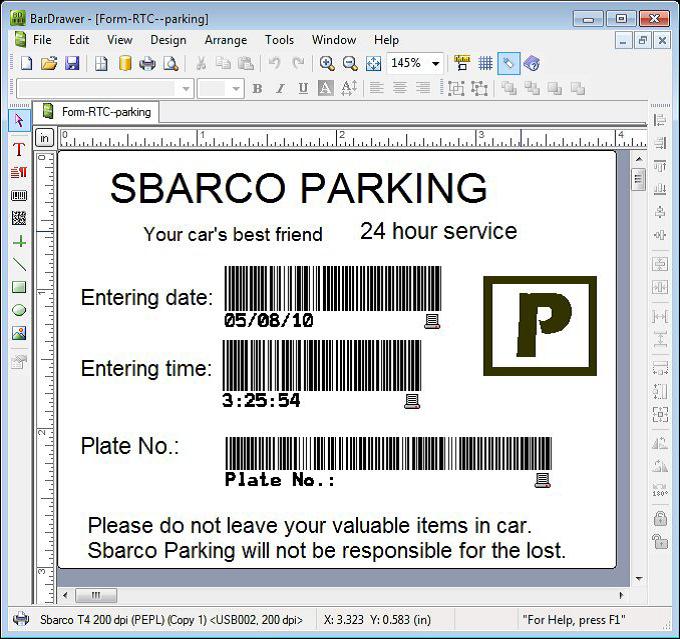Viewport: 680px width, 639px height.
Task: Toggle the rulers display button
Action: click(462, 63)
